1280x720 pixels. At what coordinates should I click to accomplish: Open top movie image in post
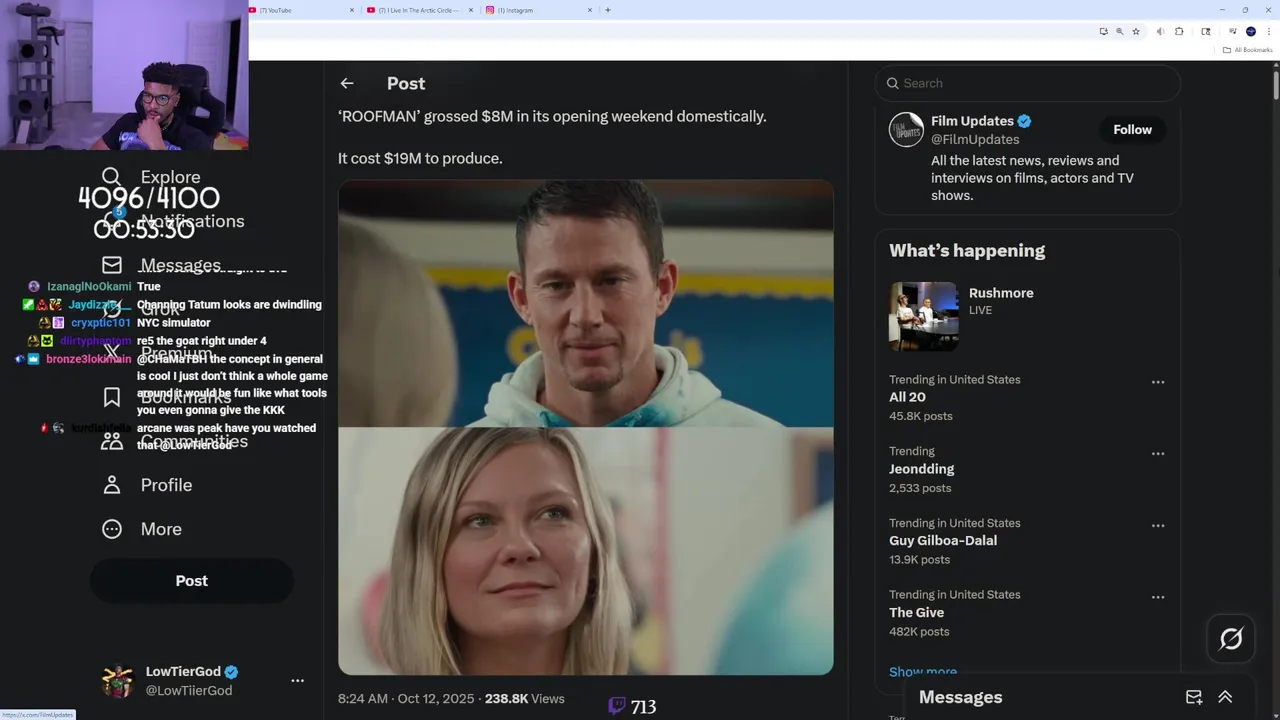pyautogui.click(x=585, y=303)
